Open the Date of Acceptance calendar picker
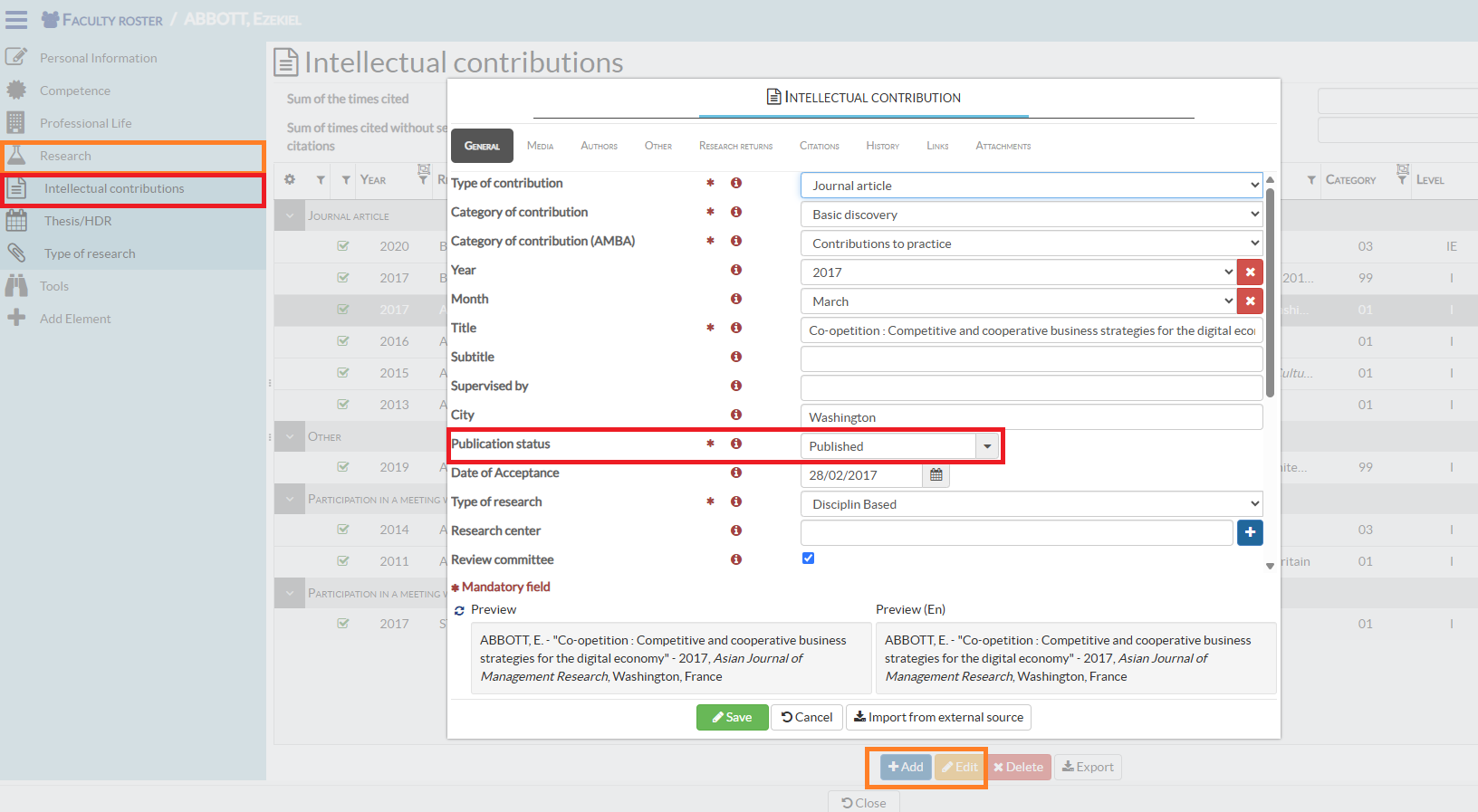This screenshot has width=1478, height=812. (x=936, y=475)
